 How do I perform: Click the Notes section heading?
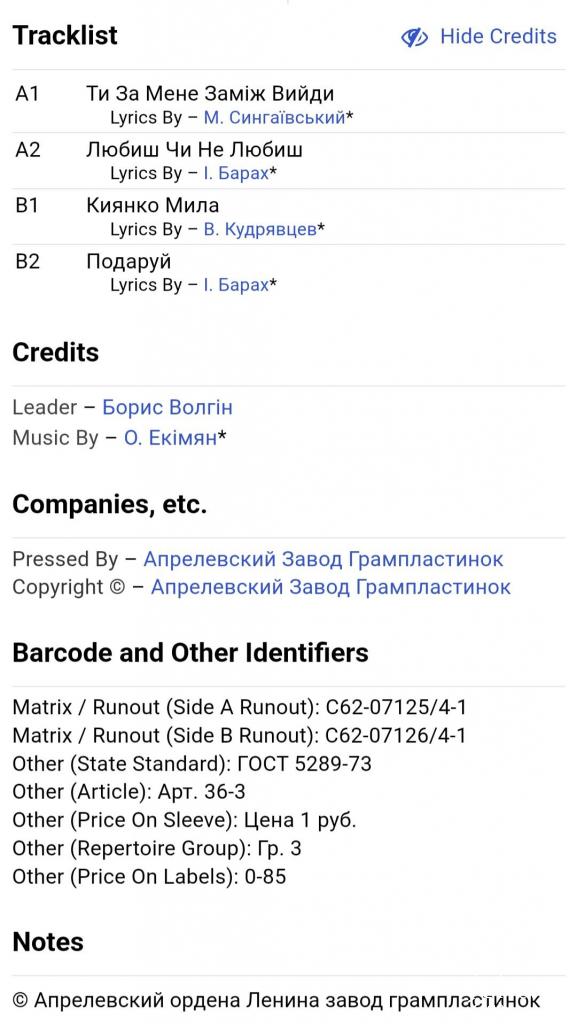tap(48, 942)
